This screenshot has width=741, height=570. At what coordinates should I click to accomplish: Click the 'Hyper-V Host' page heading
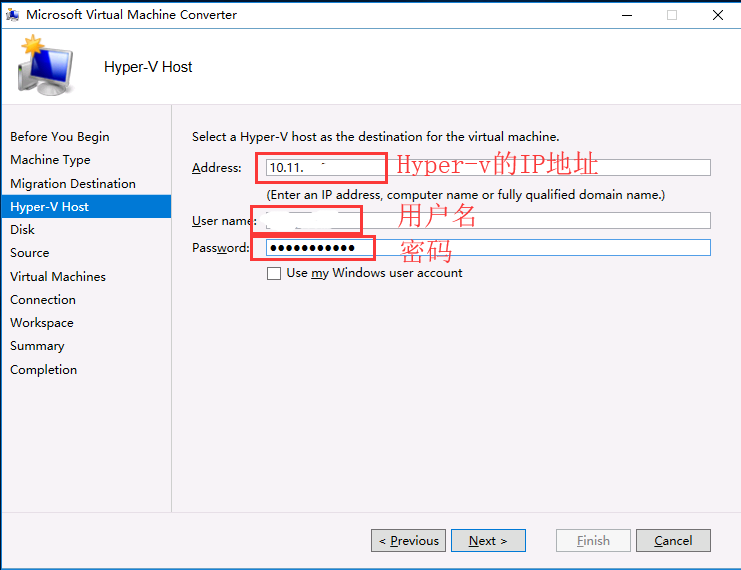(148, 67)
